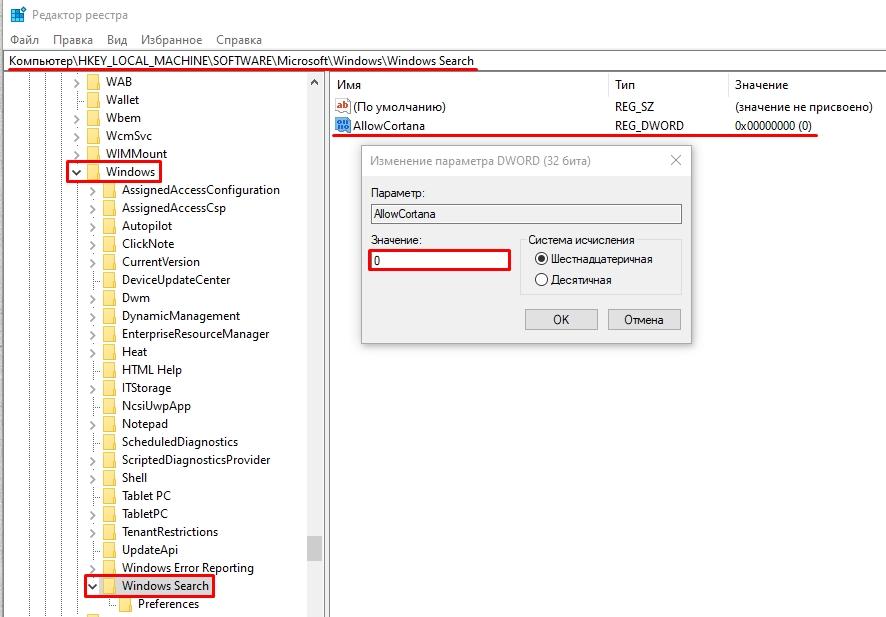886x617 pixels.
Task: Click the Registry Editor app icon in title bar
Action: 18,14
